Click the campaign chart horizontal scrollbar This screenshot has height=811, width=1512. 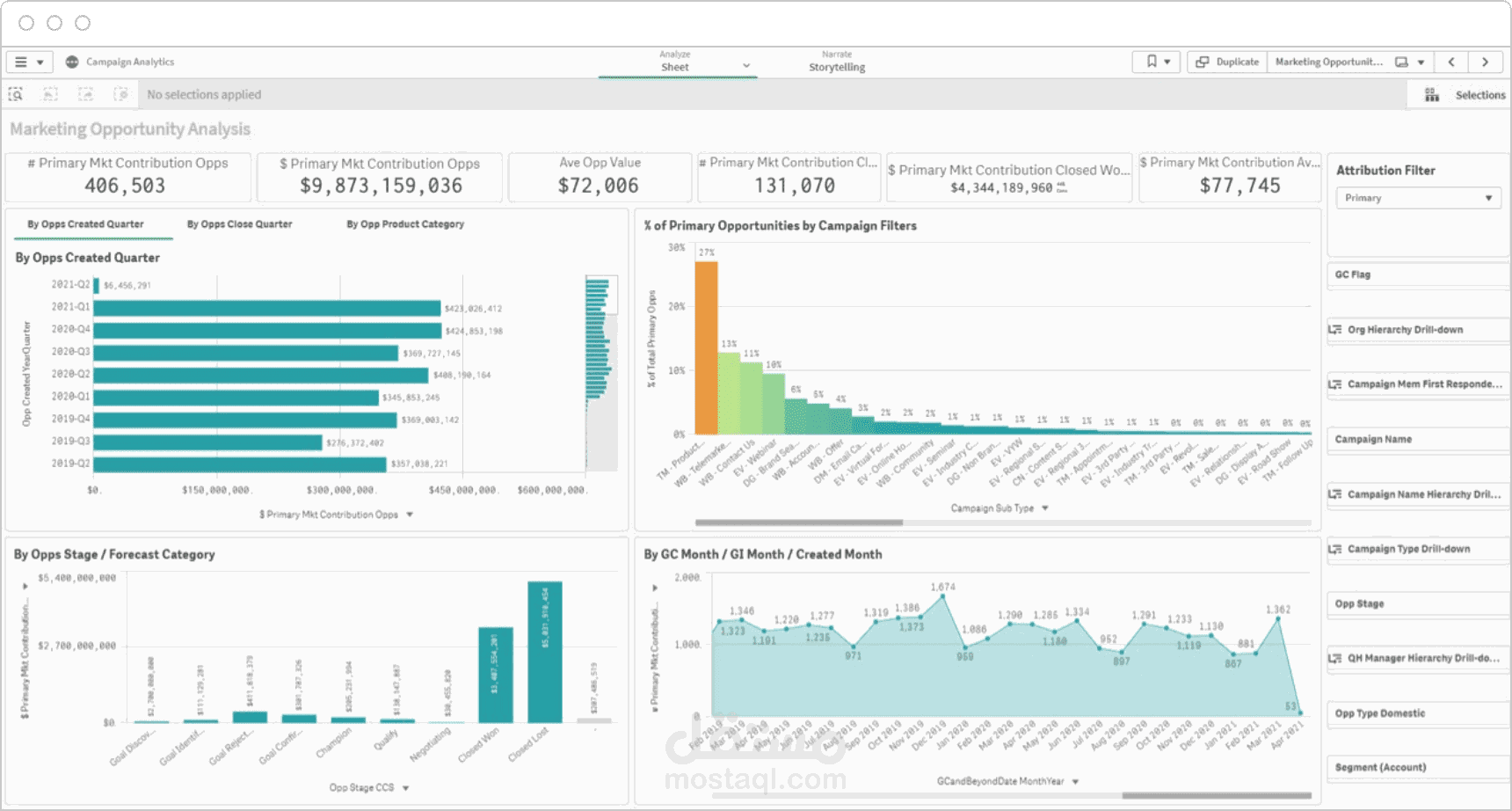[798, 522]
